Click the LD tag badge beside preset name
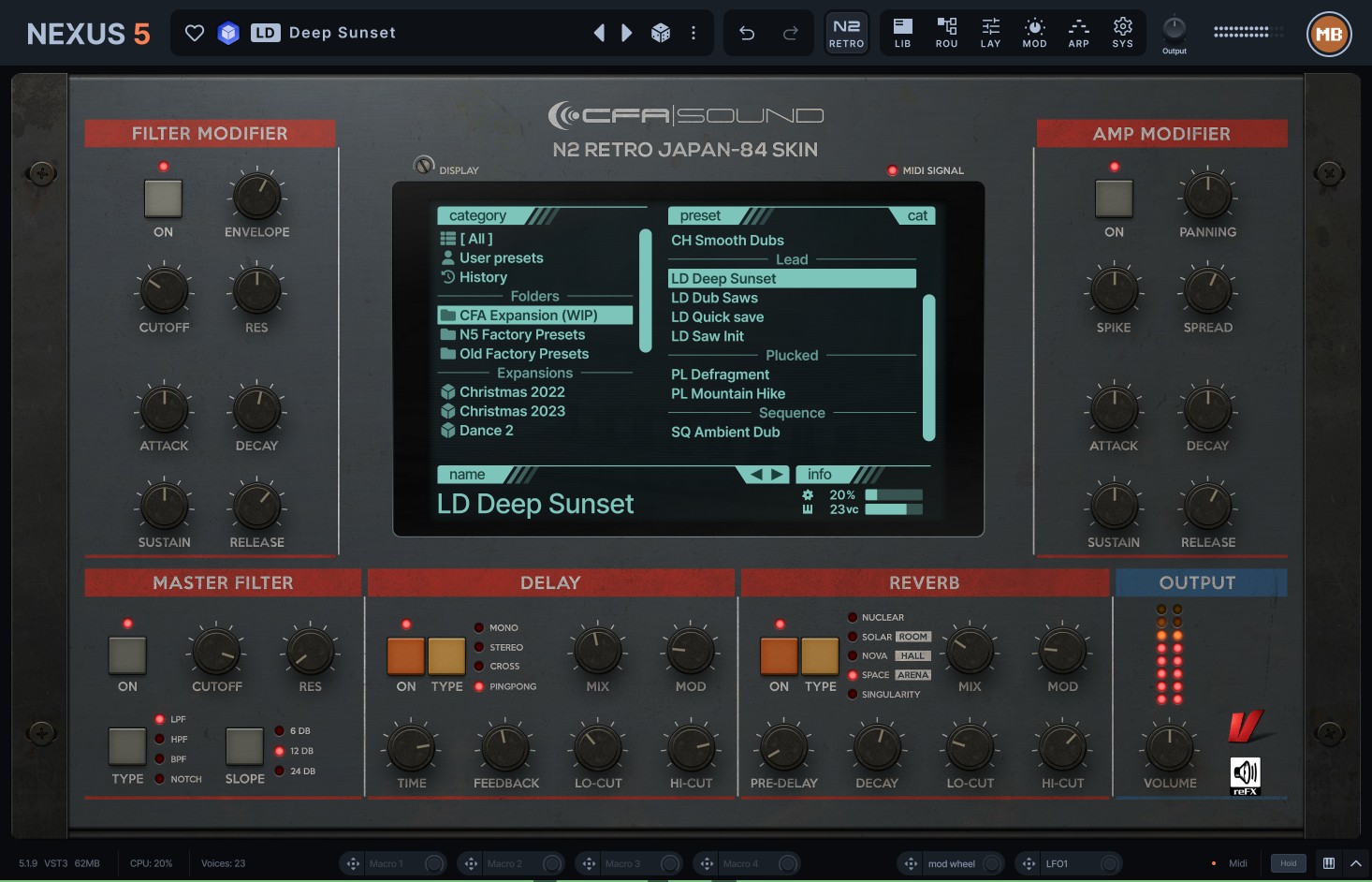The width and height of the screenshot is (1372, 882). click(x=265, y=33)
